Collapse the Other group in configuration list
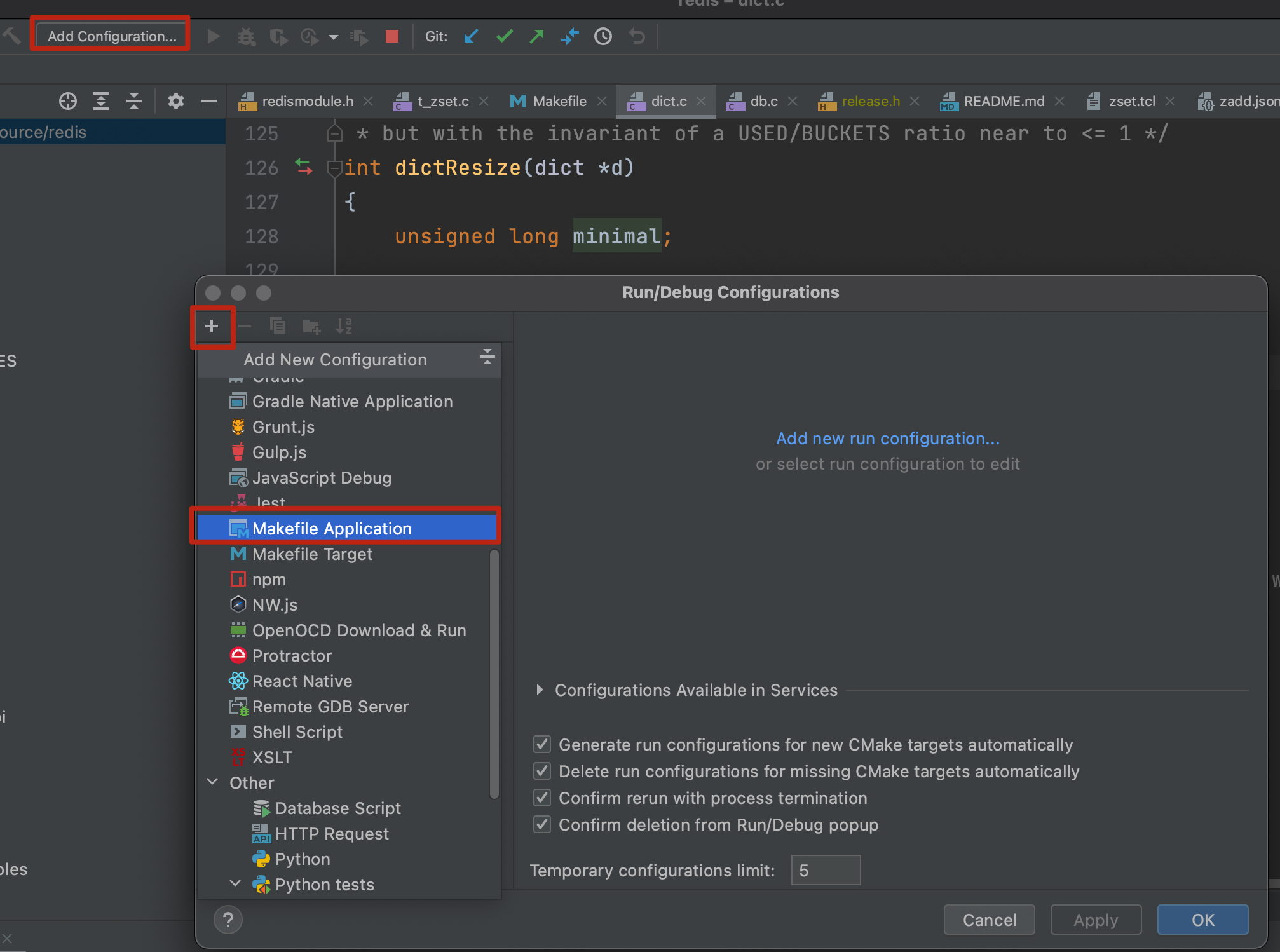Screen dimensions: 1280x952 213,782
